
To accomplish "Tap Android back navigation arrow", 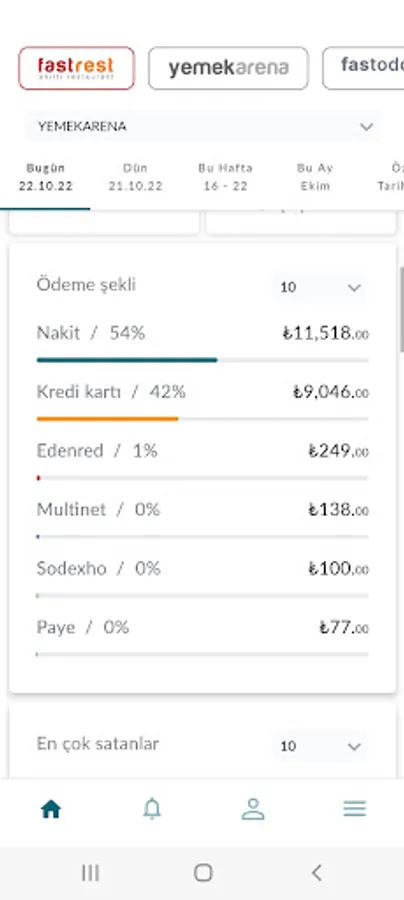I will click(316, 873).
